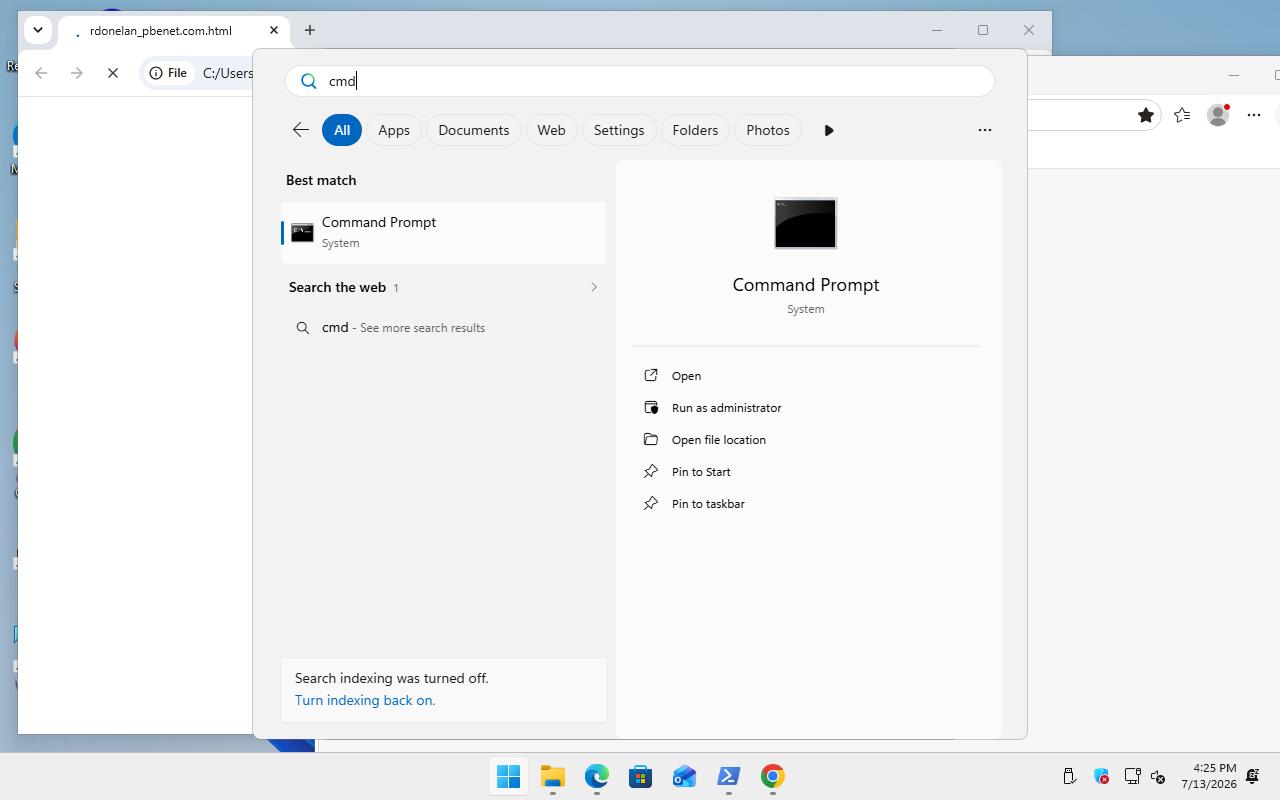
Task: Minimize the Edge window behind
Action: 1234,75
